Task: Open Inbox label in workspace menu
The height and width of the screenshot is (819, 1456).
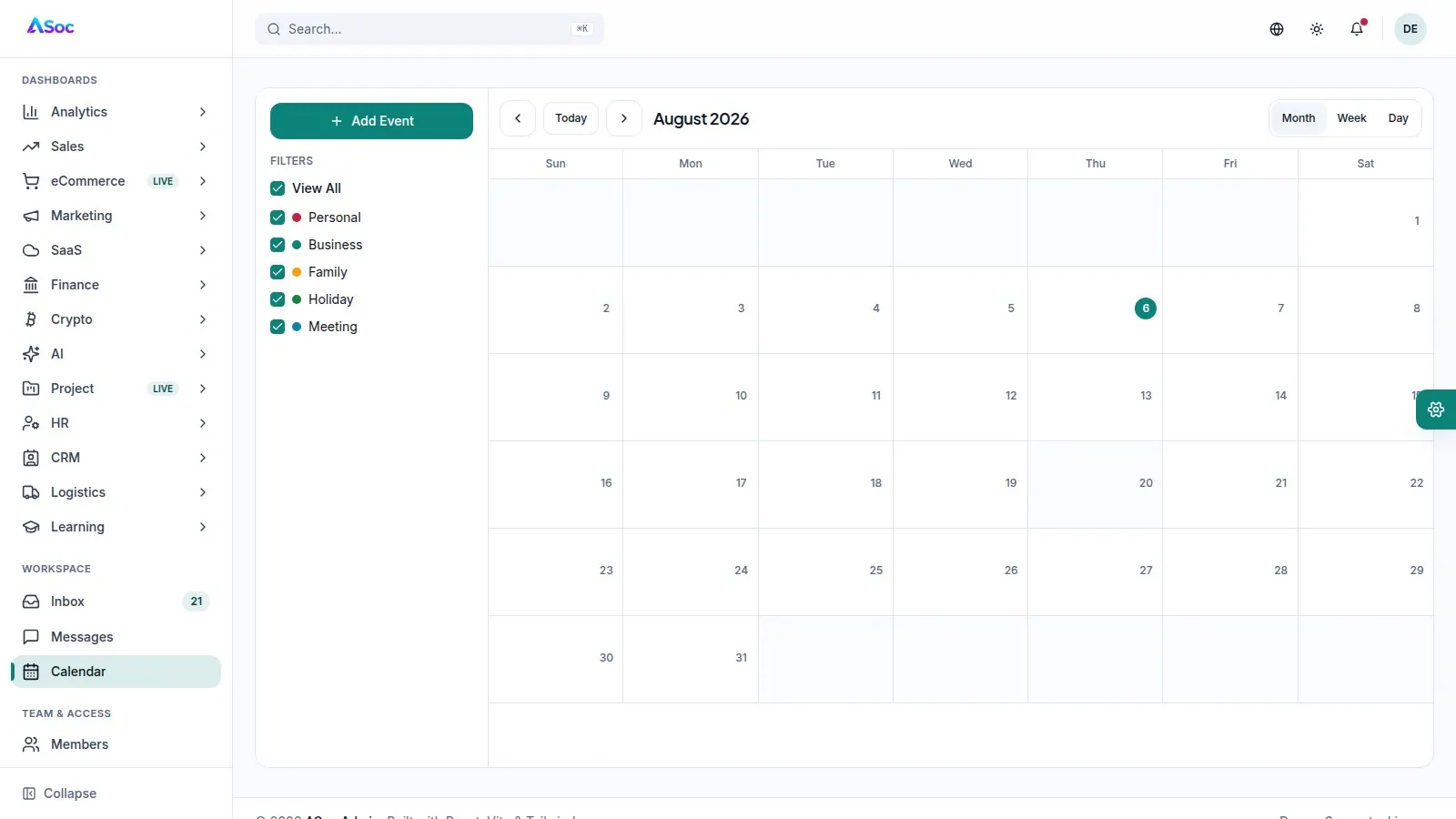Action: [67, 602]
